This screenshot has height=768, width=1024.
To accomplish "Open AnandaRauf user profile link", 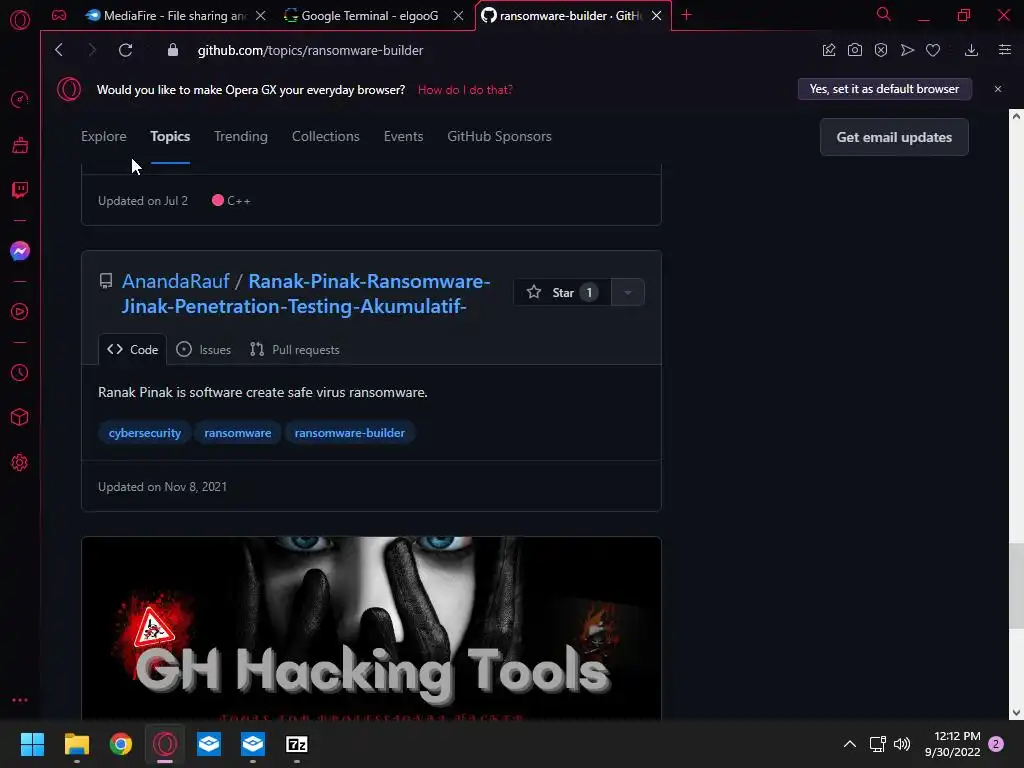I will pos(176,281).
